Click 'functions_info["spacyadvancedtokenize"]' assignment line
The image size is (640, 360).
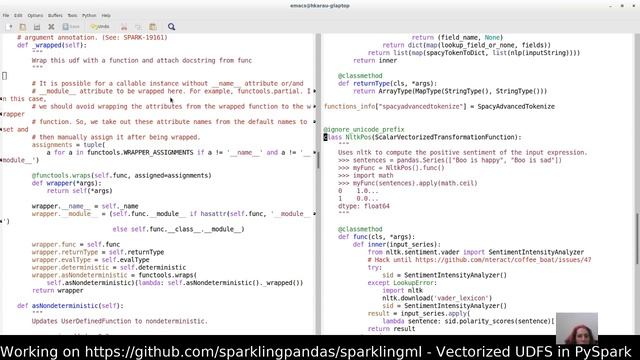point(439,107)
